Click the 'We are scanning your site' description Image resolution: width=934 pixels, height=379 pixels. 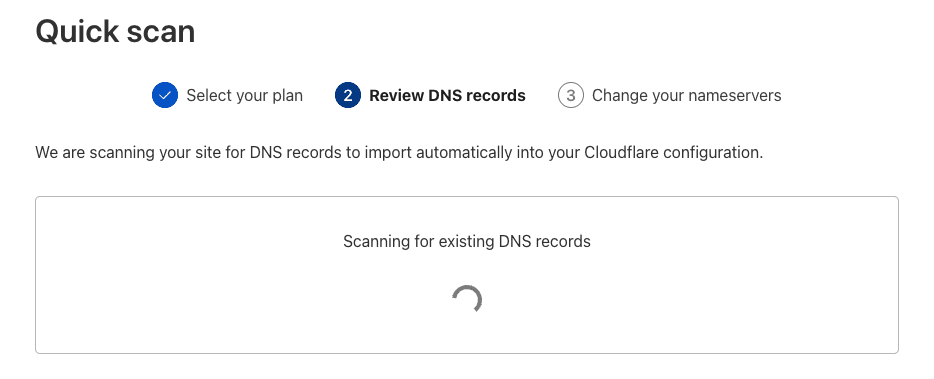point(399,153)
